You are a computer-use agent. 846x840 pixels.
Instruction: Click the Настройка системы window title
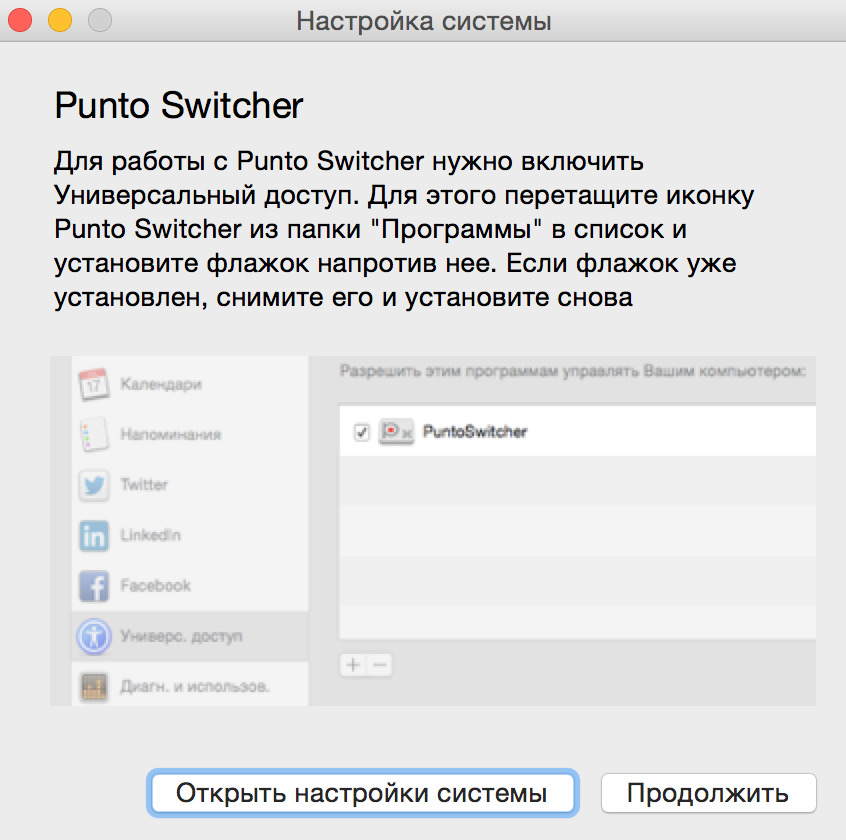tap(423, 21)
